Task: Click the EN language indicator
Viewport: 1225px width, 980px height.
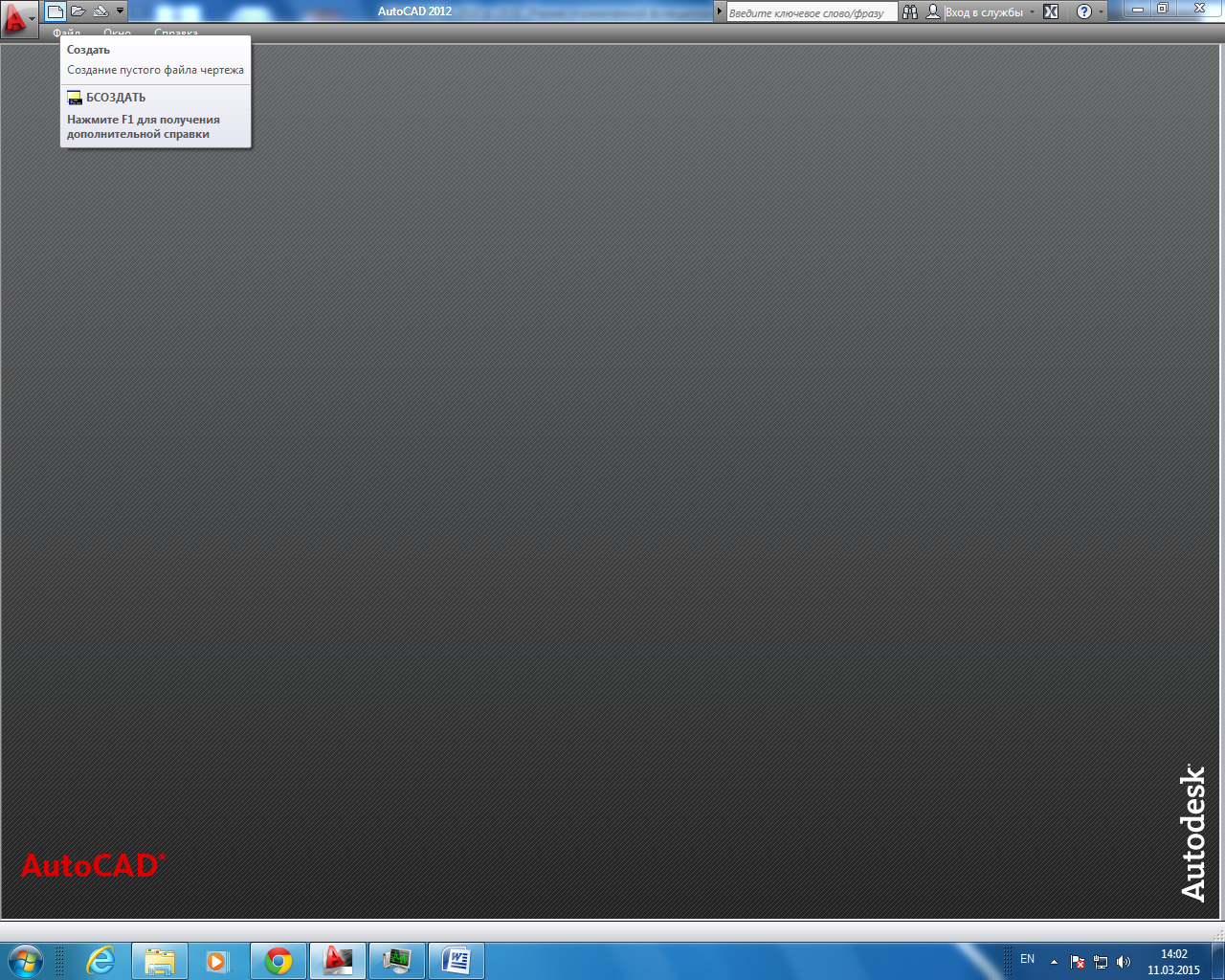Action: pyautogui.click(x=1027, y=959)
